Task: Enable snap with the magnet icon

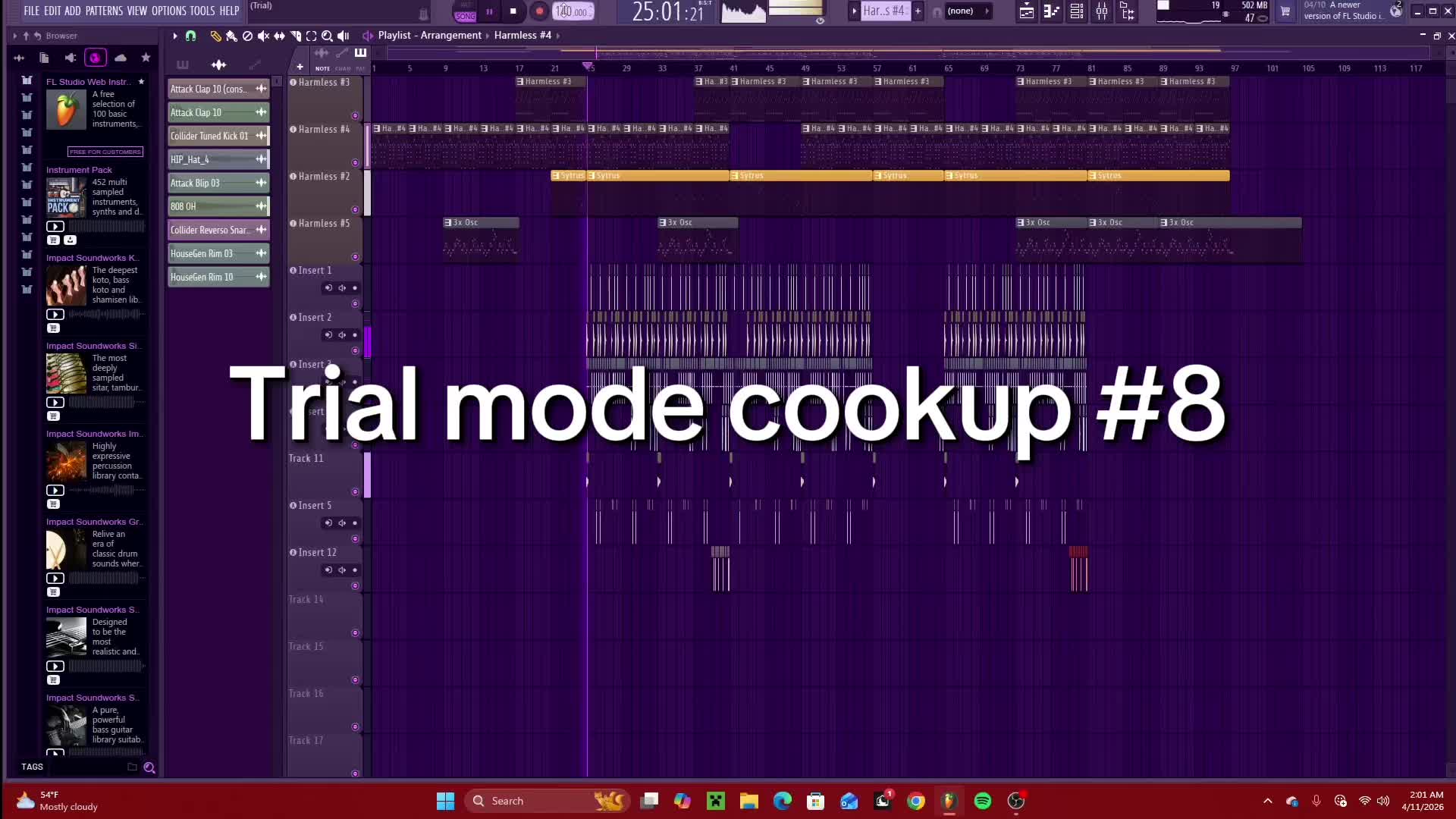Action: click(191, 36)
